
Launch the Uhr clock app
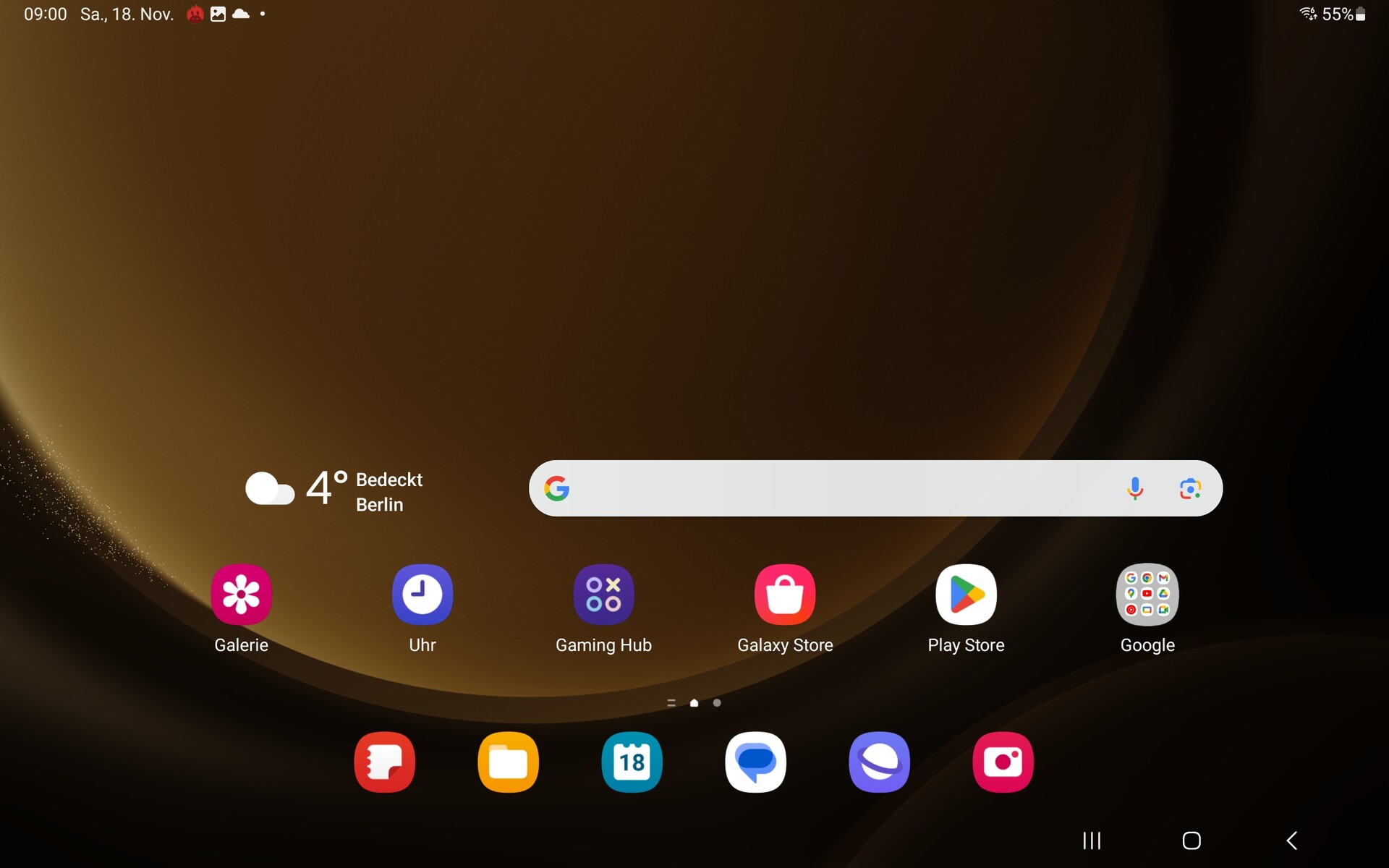[422, 595]
